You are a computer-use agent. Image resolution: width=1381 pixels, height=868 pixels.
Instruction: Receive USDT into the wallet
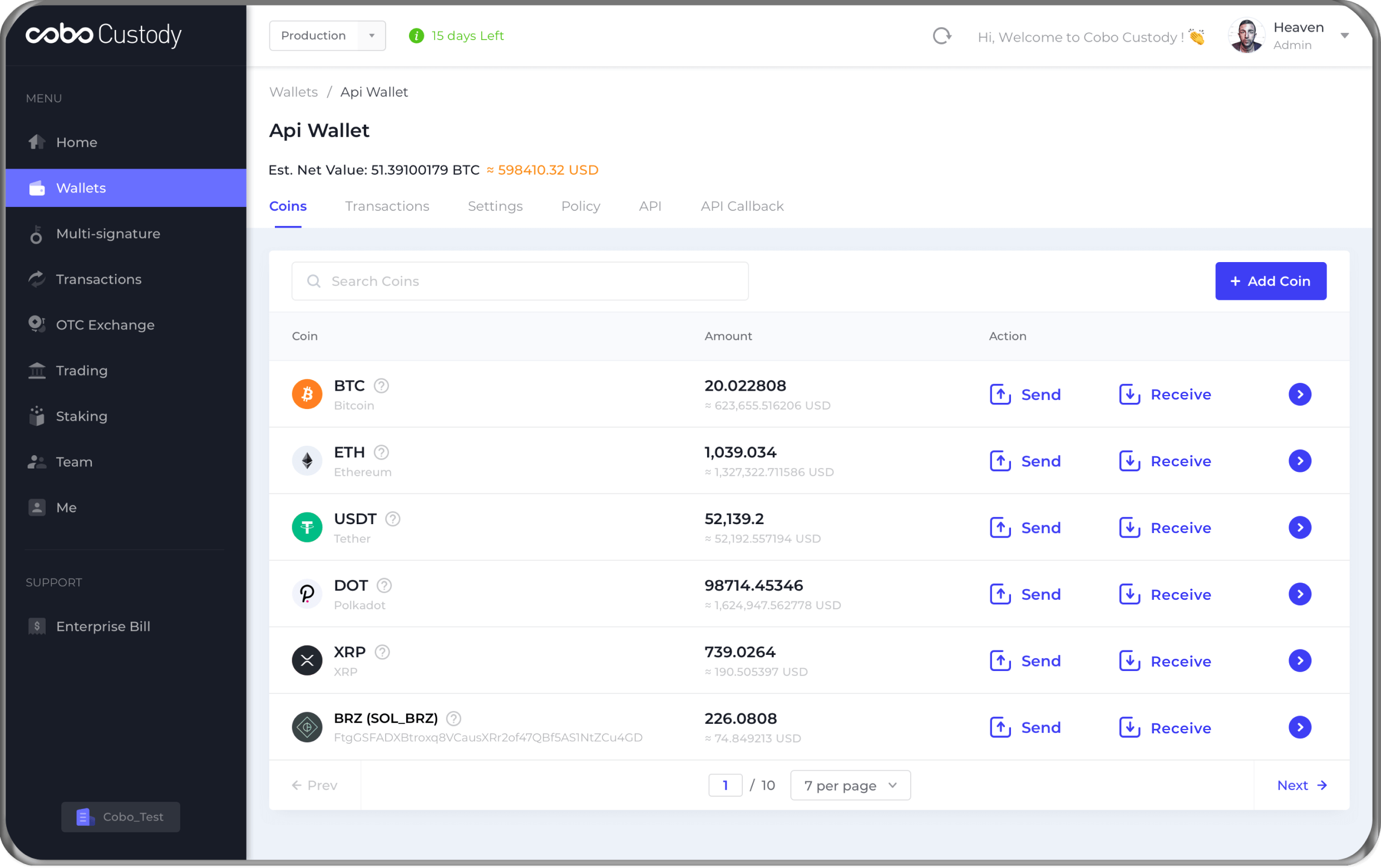[x=1165, y=527]
